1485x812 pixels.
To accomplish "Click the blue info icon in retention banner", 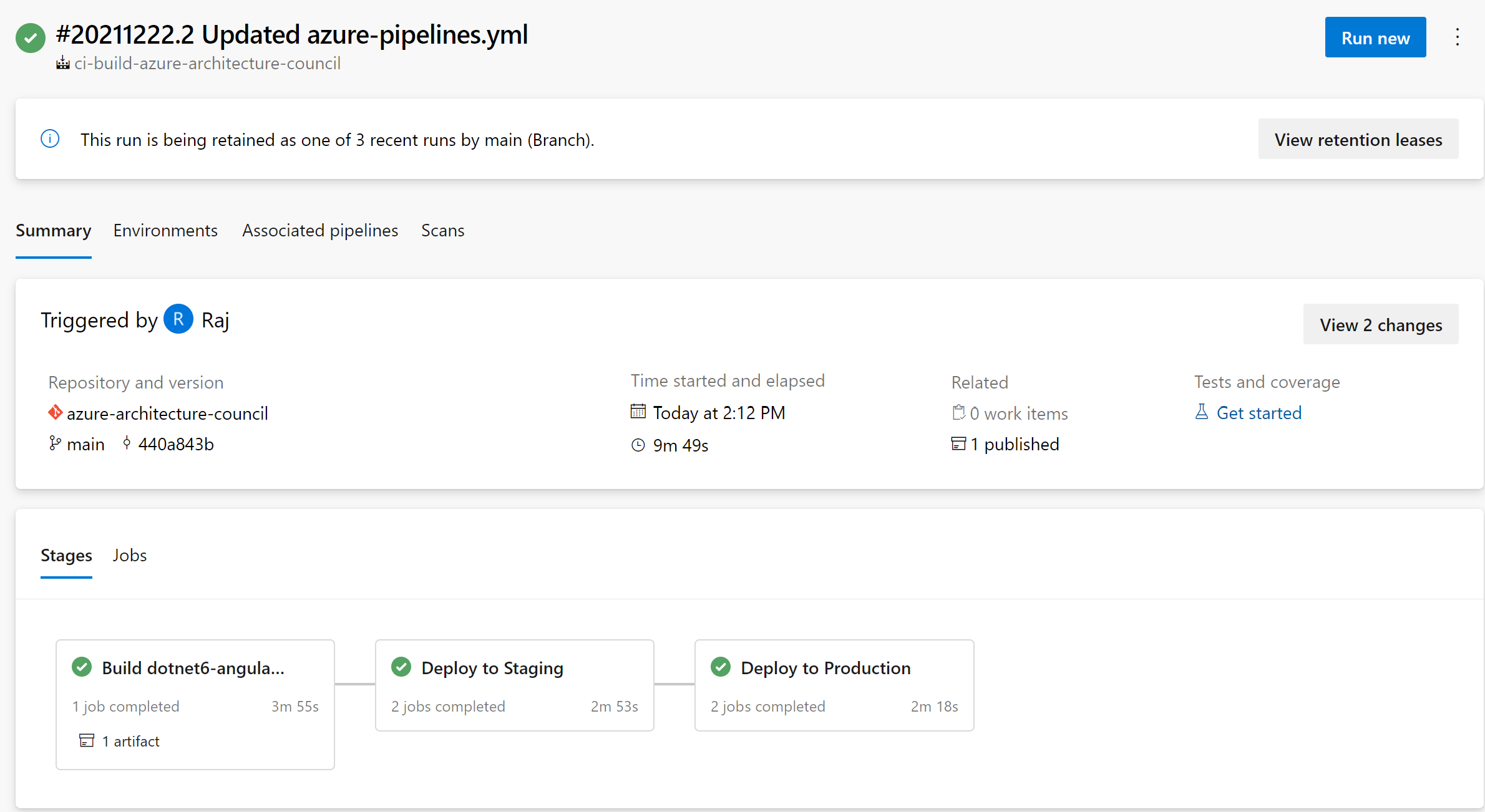I will [x=50, y=138].
